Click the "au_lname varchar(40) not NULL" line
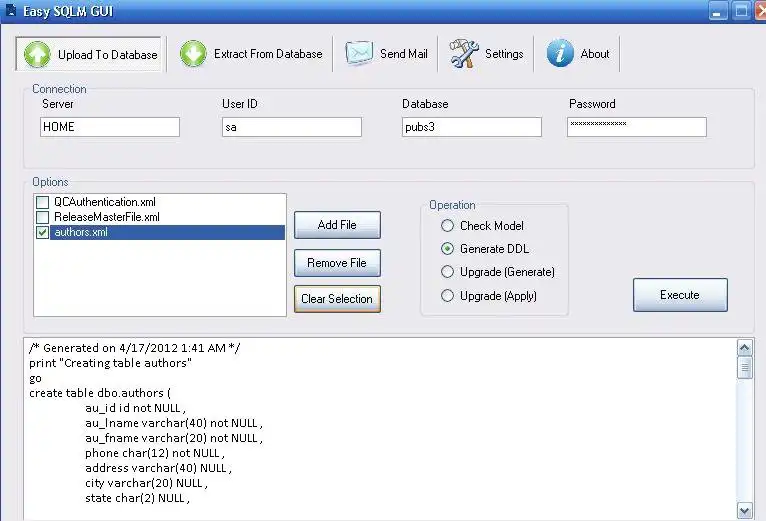The height and width of the screenshot is (521, 766). (174, 423)
